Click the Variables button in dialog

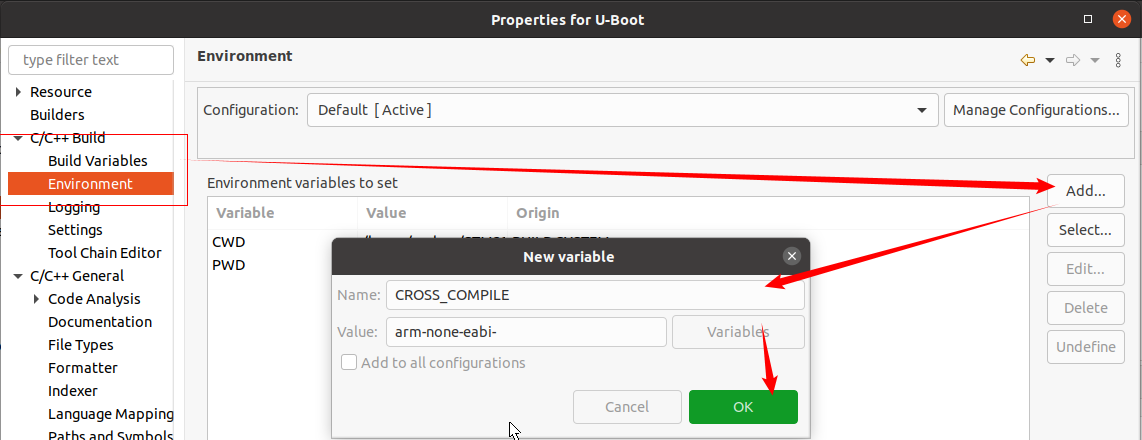pyautogui.click(x=738, y=332)
